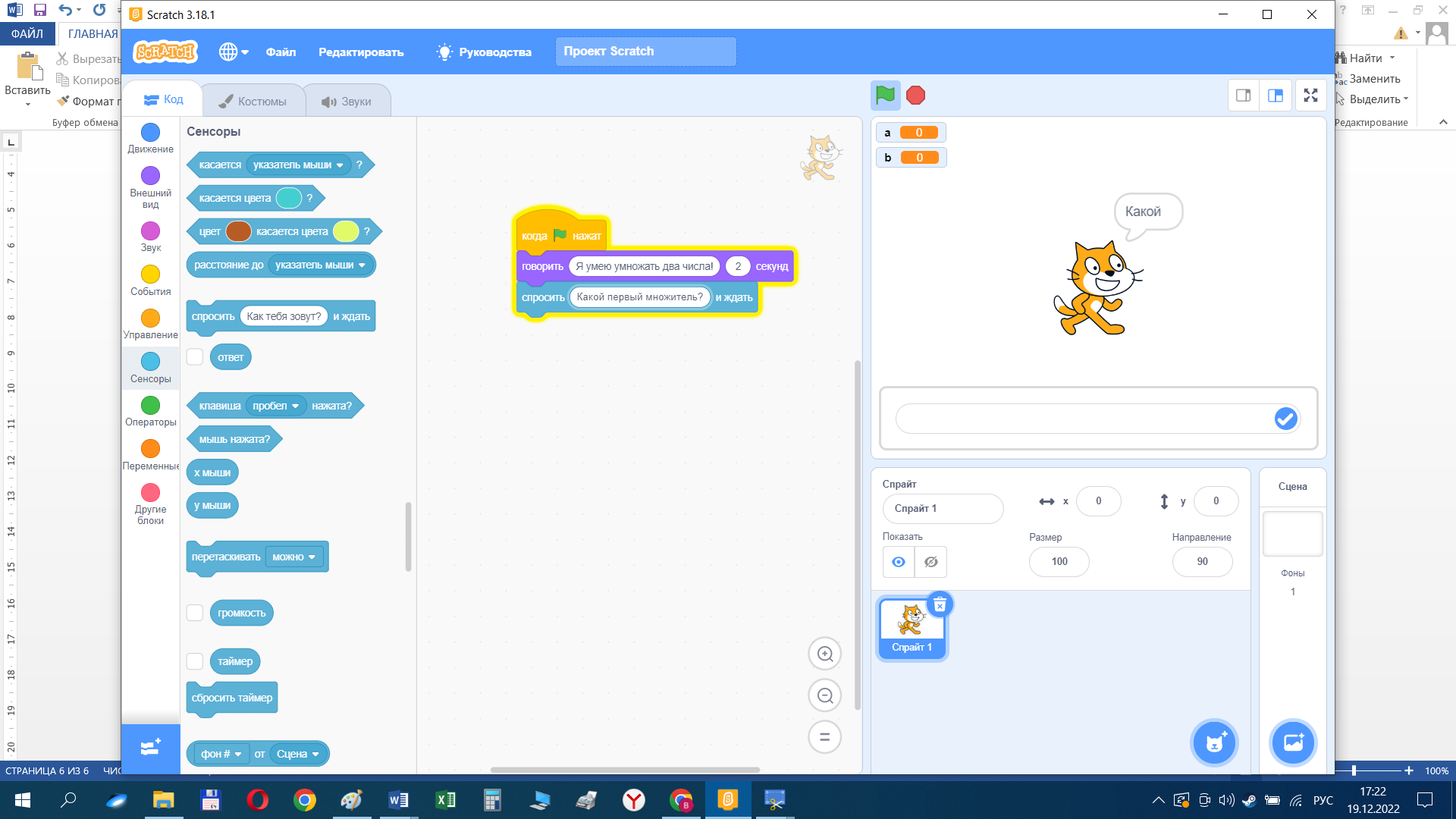This screenshot has width=1456, height=819.
Task: Hide the sprite with crossed eye icon
Action: tap(930, 562)
